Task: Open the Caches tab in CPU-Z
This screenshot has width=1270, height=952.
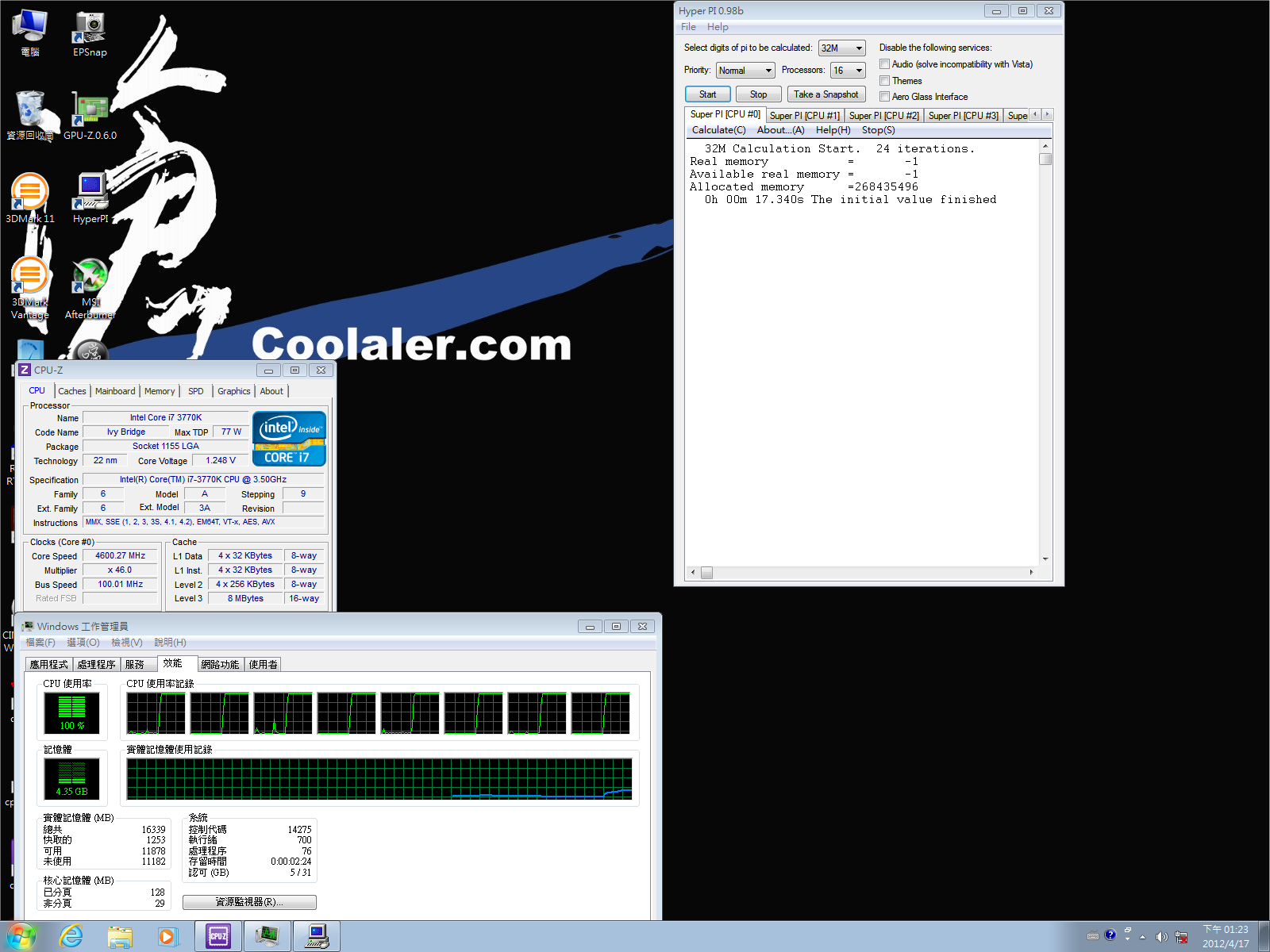Action: tap(72, 391)
